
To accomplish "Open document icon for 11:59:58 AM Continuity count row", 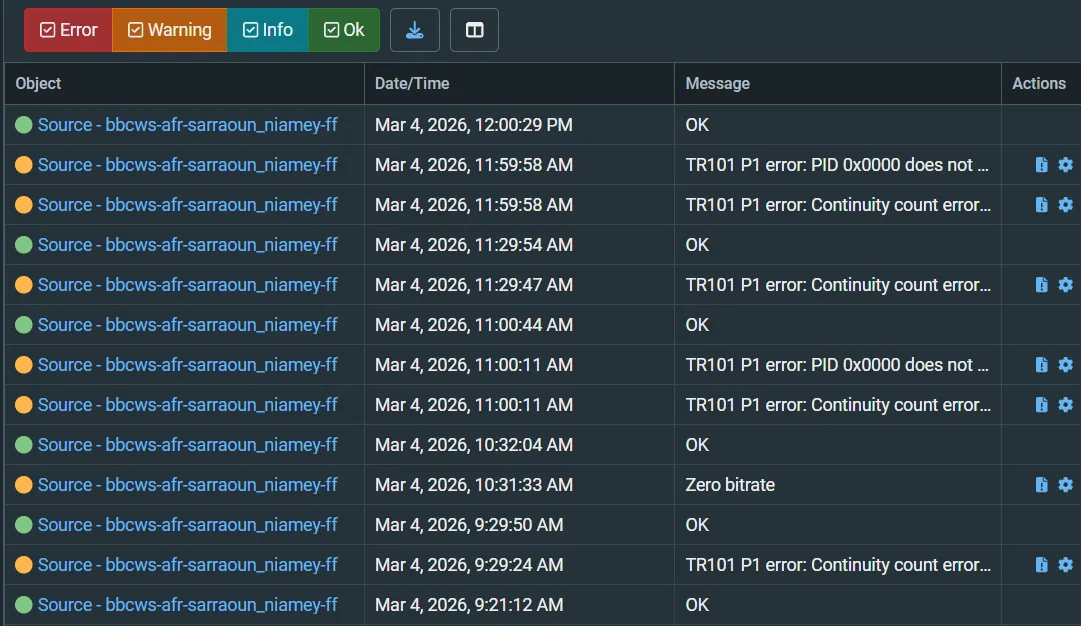I will 1041,205.
